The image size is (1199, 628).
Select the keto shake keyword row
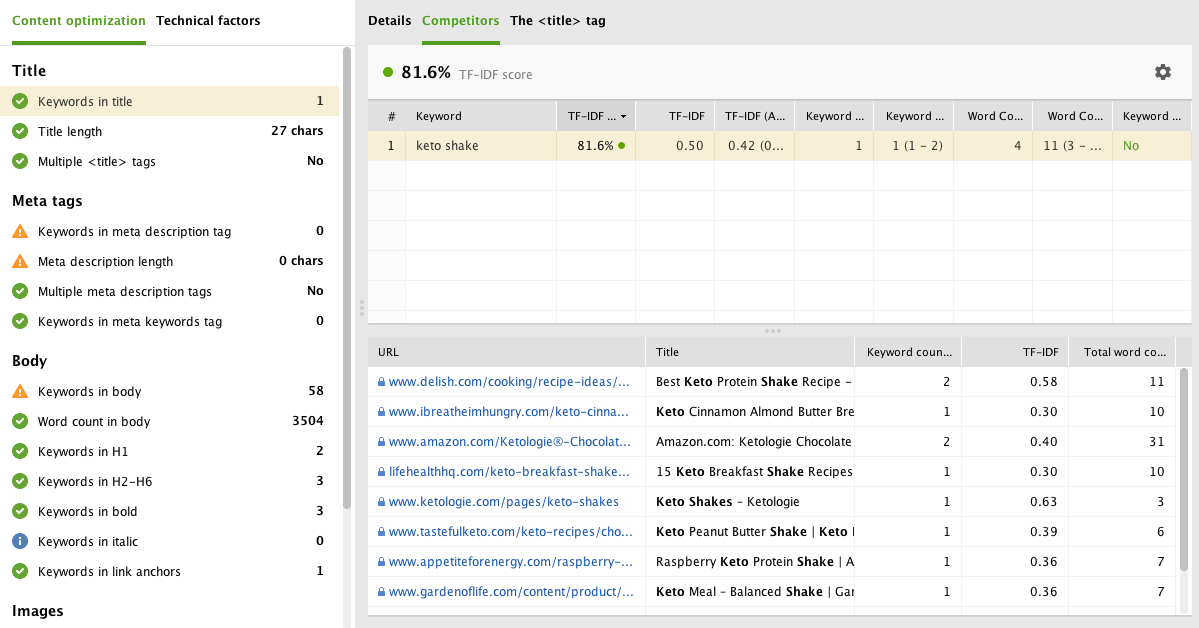click(x=470, y=145)
